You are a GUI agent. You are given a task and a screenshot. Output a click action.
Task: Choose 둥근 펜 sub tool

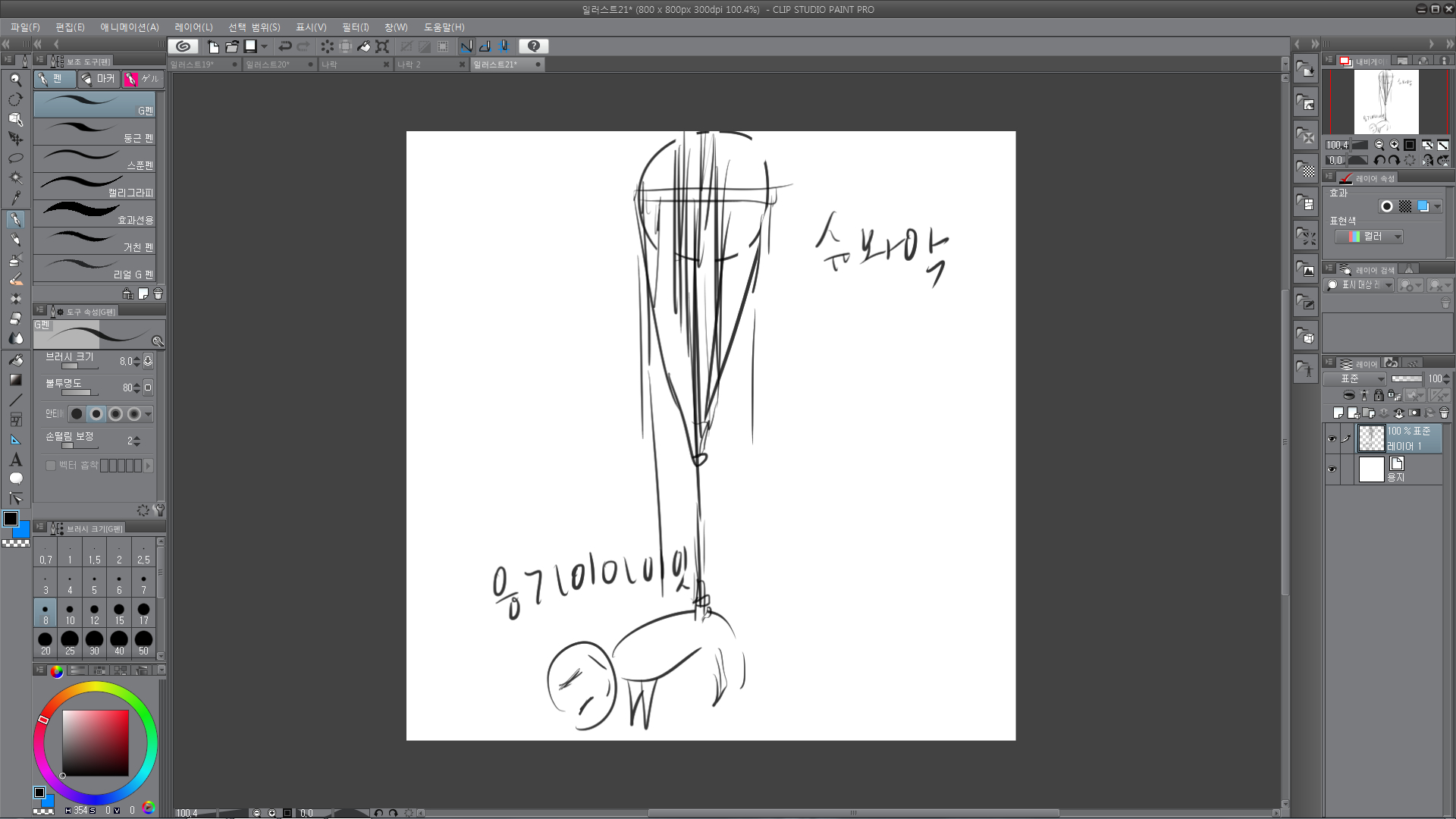pyautogui.click(x=95, y=132)
